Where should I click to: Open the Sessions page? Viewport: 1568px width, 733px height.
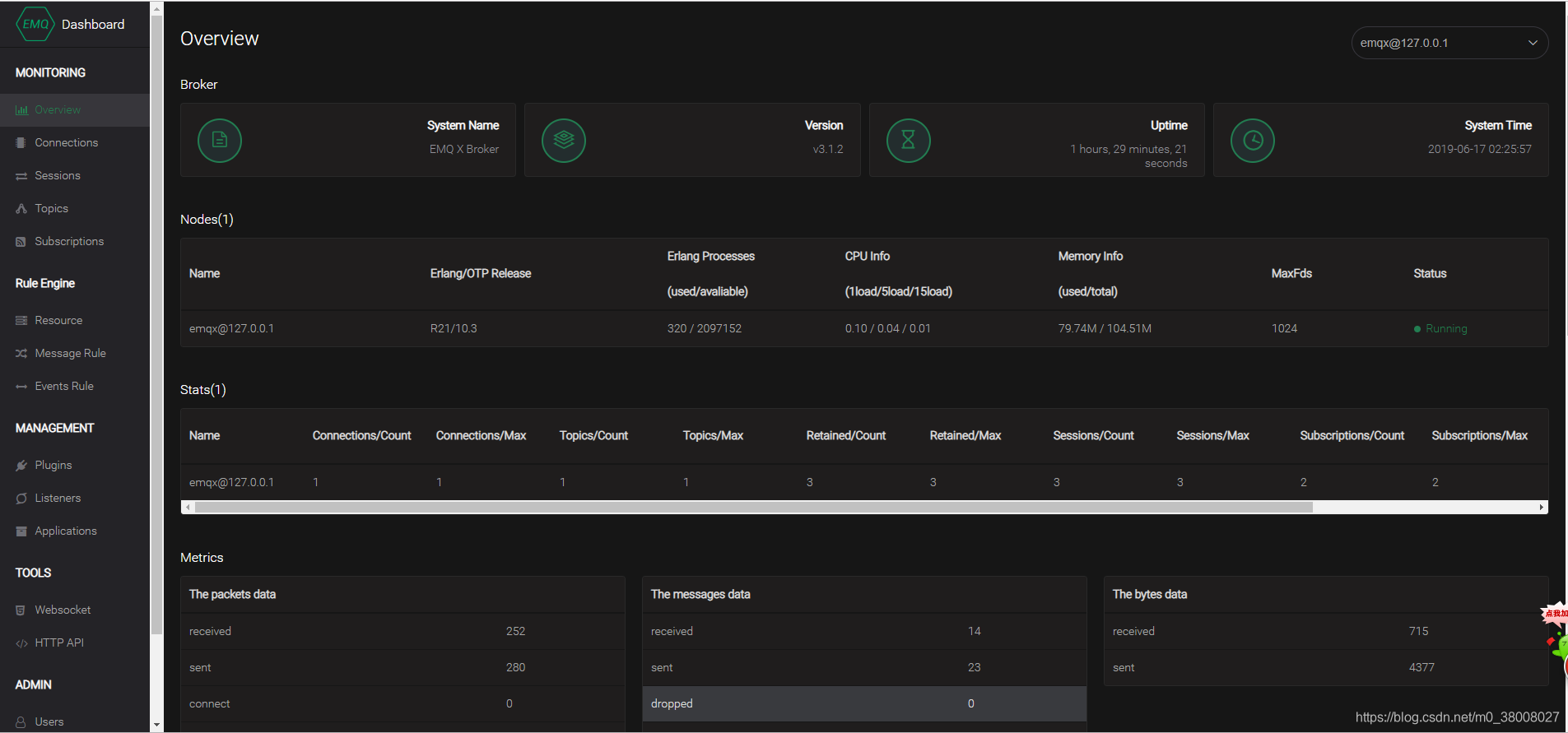[x=75, y=176]
